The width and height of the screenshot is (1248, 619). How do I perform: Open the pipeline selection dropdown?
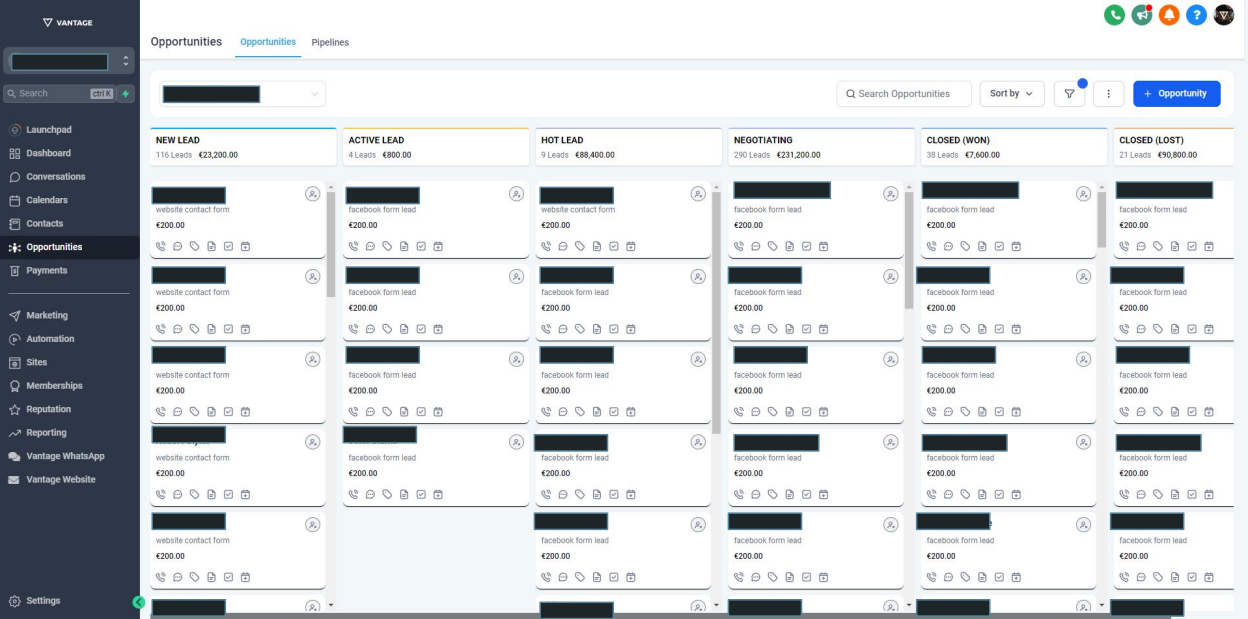pos(243,94)
